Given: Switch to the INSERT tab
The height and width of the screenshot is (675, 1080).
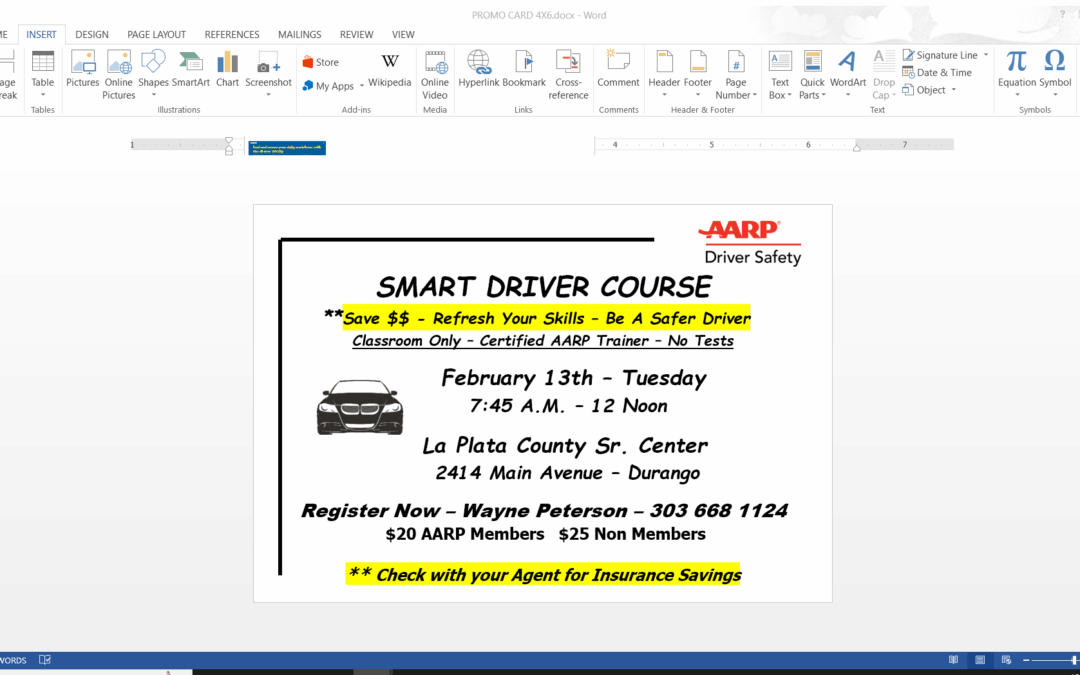Looking at the screenshot, I should tap(41, 34).
